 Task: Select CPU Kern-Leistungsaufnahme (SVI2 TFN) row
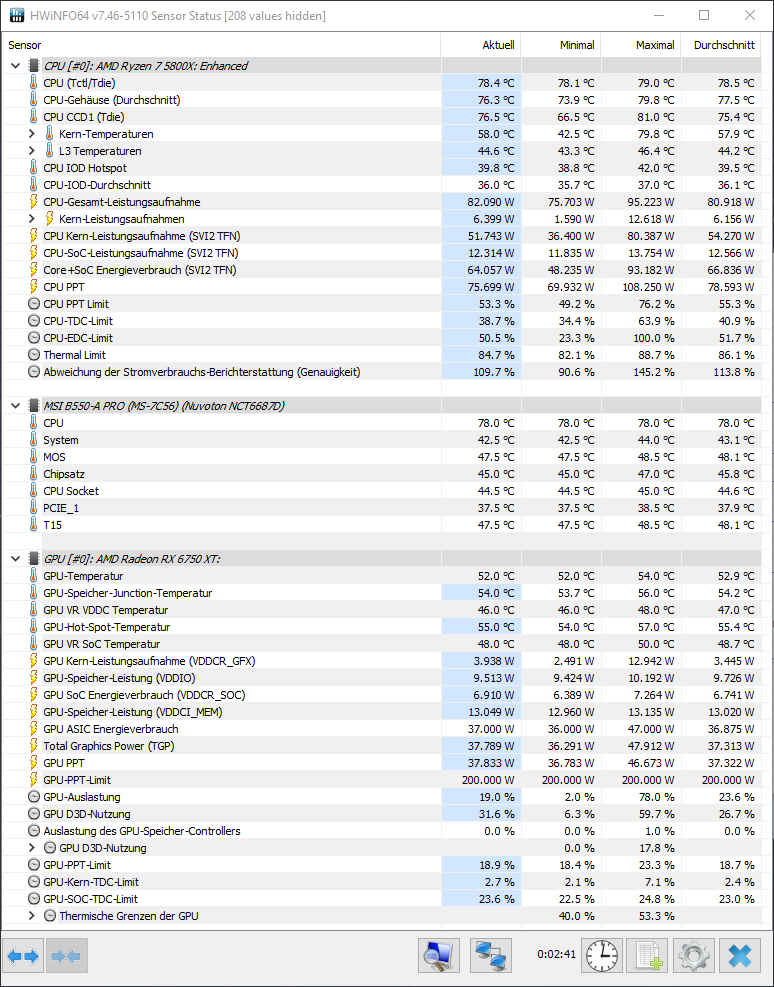(381, 235)
